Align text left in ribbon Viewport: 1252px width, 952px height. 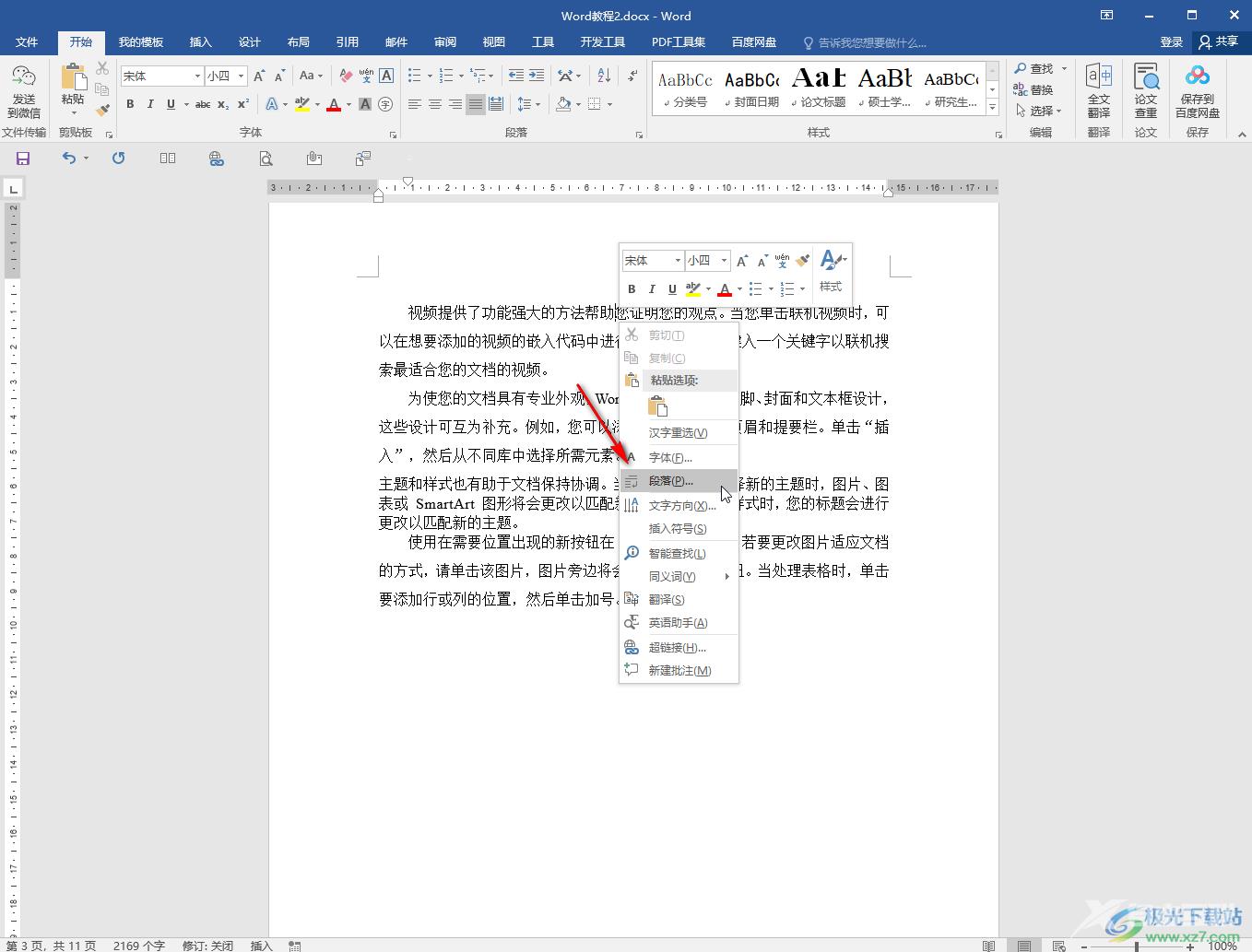415,105
